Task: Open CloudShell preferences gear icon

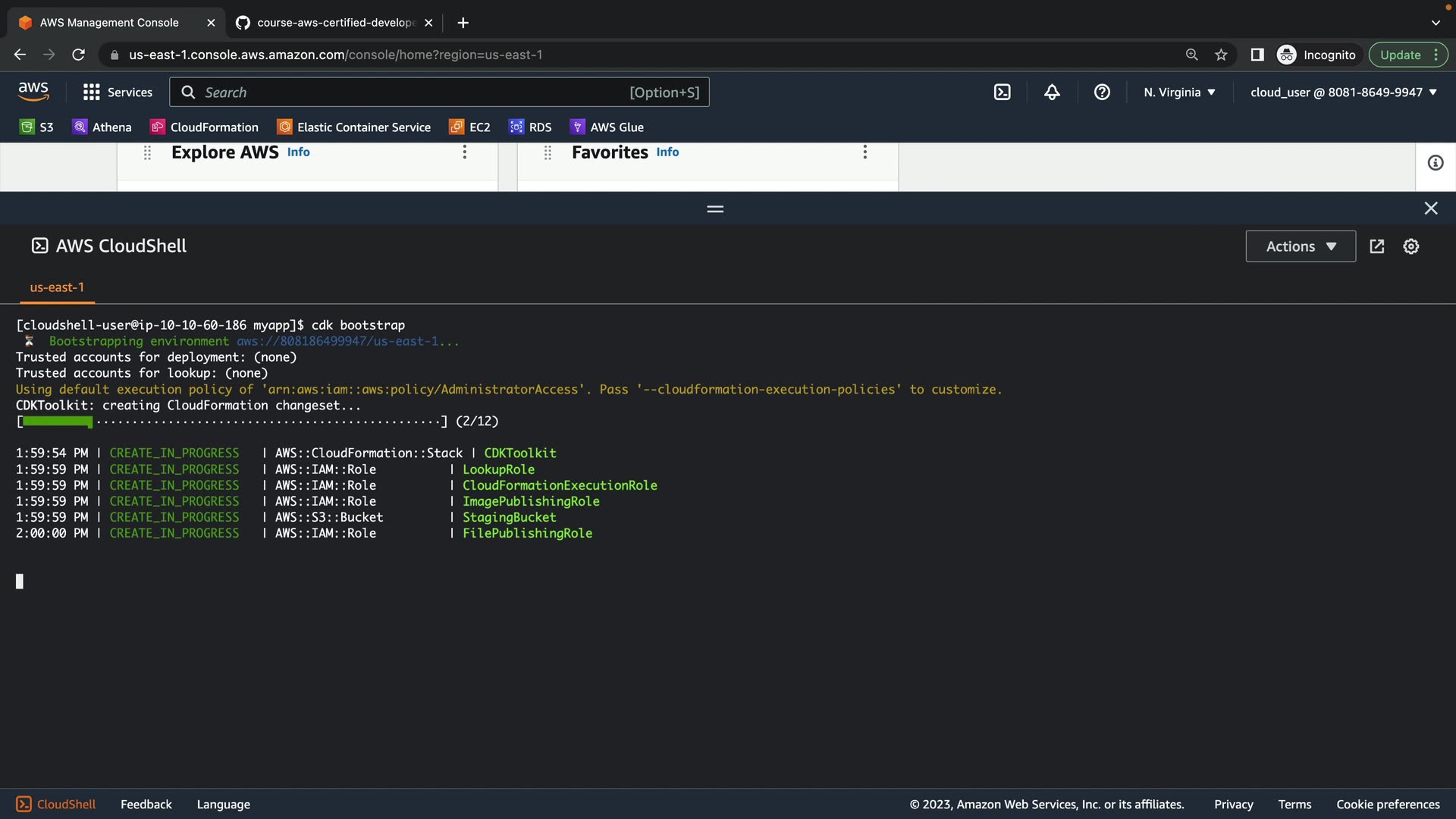Action: coord(1410,246)
